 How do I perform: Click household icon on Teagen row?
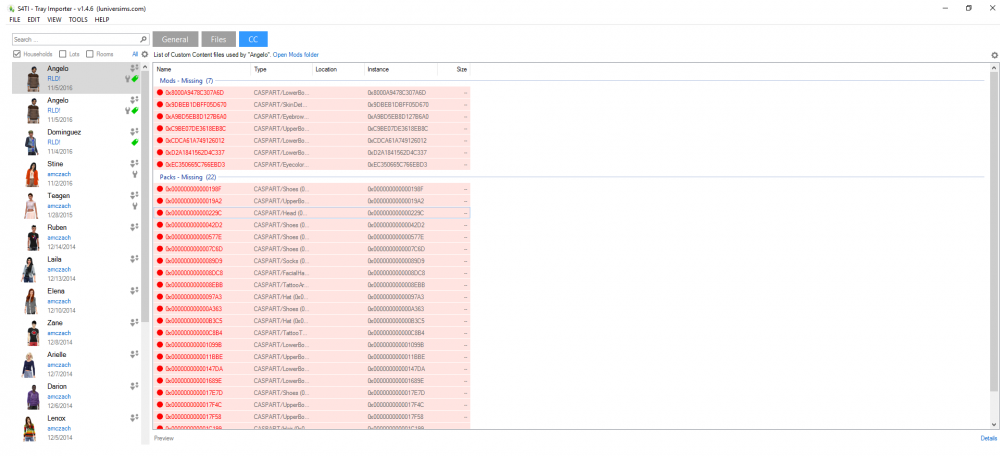(x=134, y=195)
